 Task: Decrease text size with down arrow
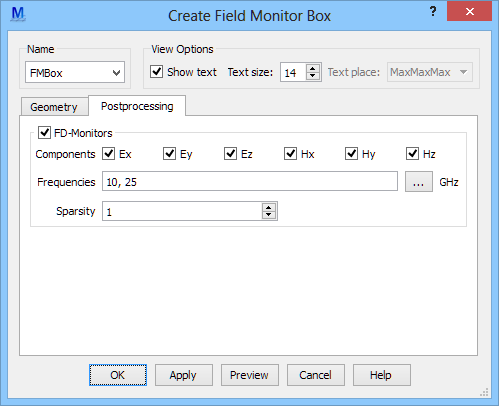(312, 76)
